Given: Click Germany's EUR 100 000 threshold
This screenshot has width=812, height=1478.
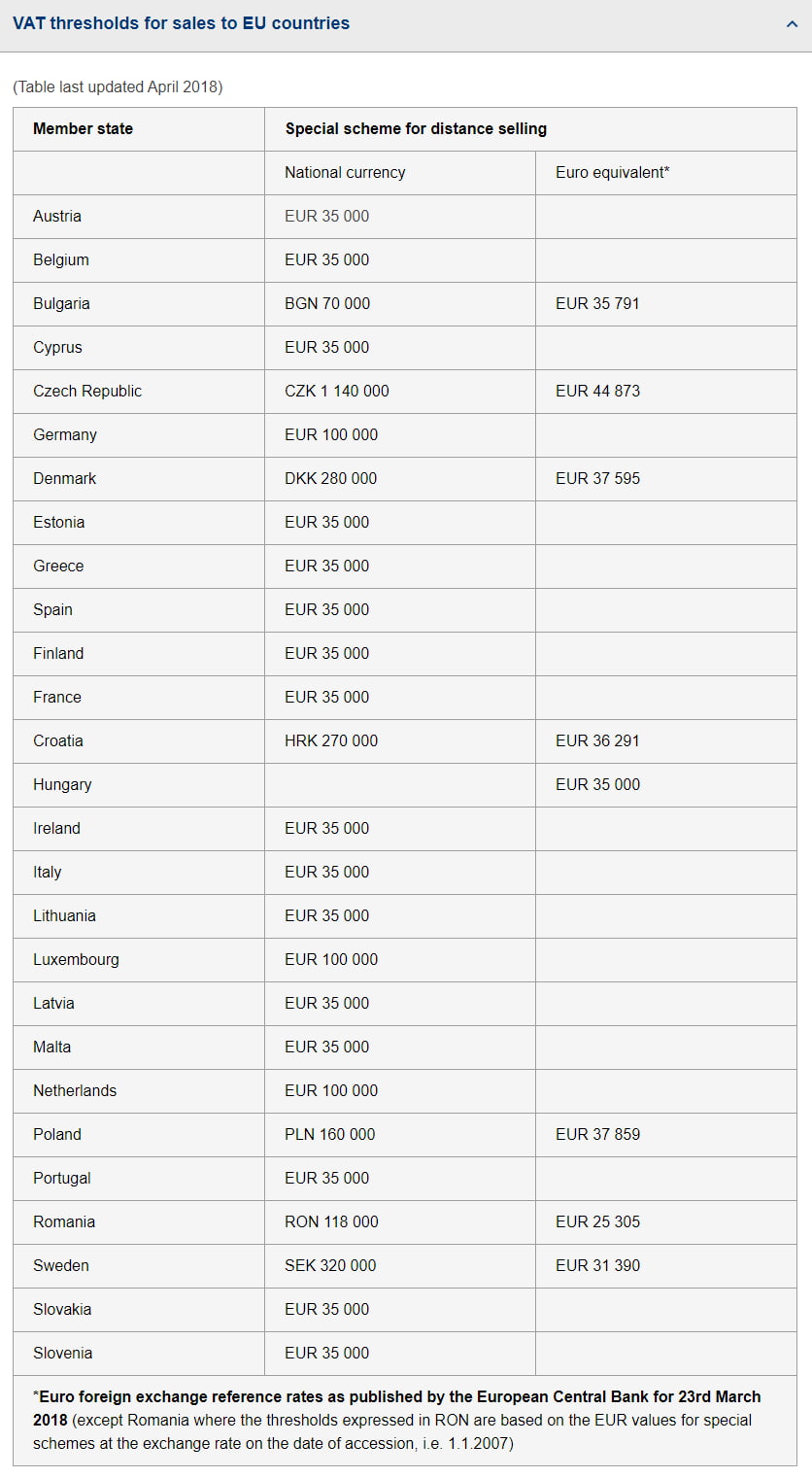Looking at the screenshot, I should pyautogui.click(x=336, y=434).
